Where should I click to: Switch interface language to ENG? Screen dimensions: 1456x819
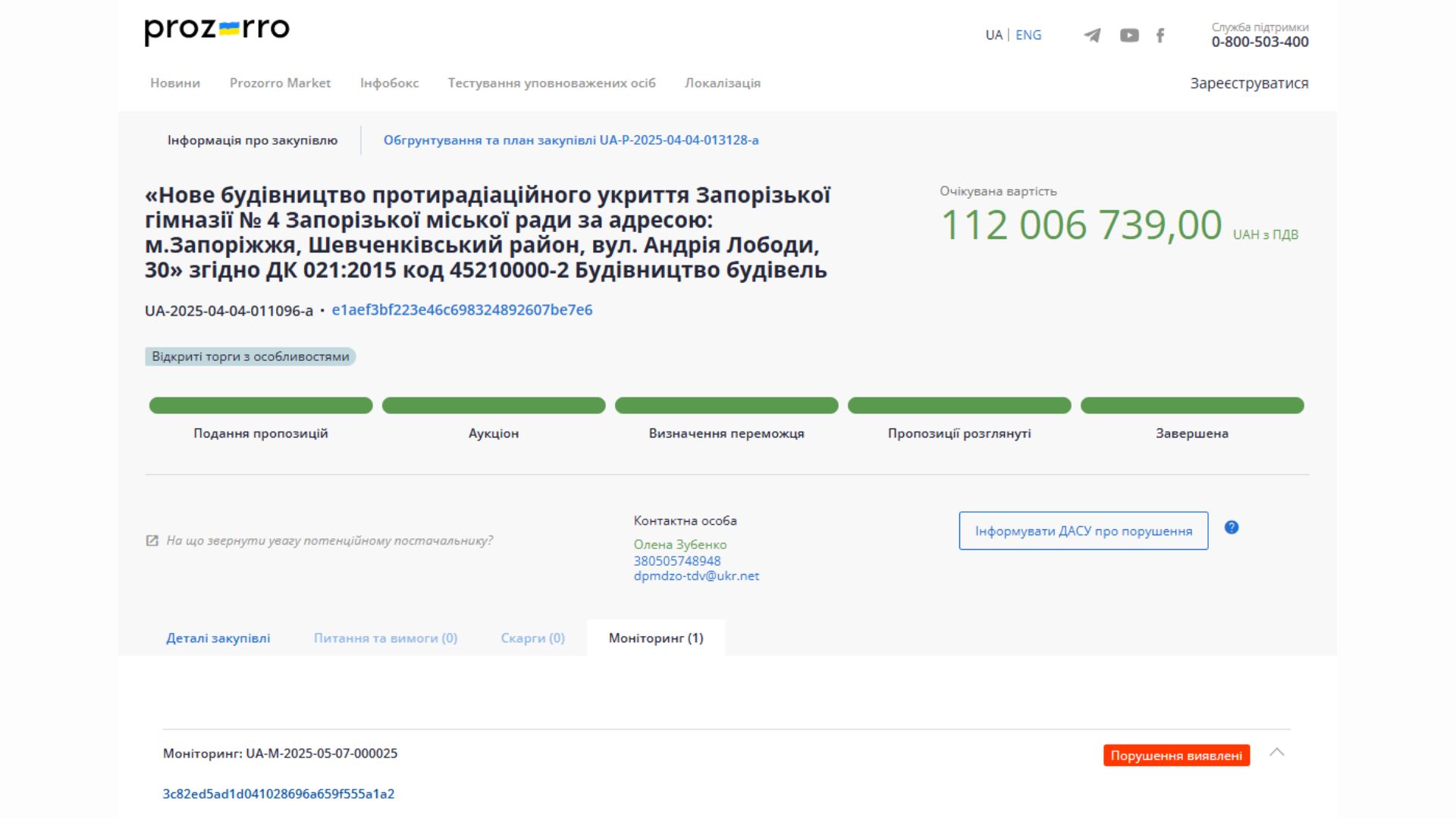pos(1028,35)
